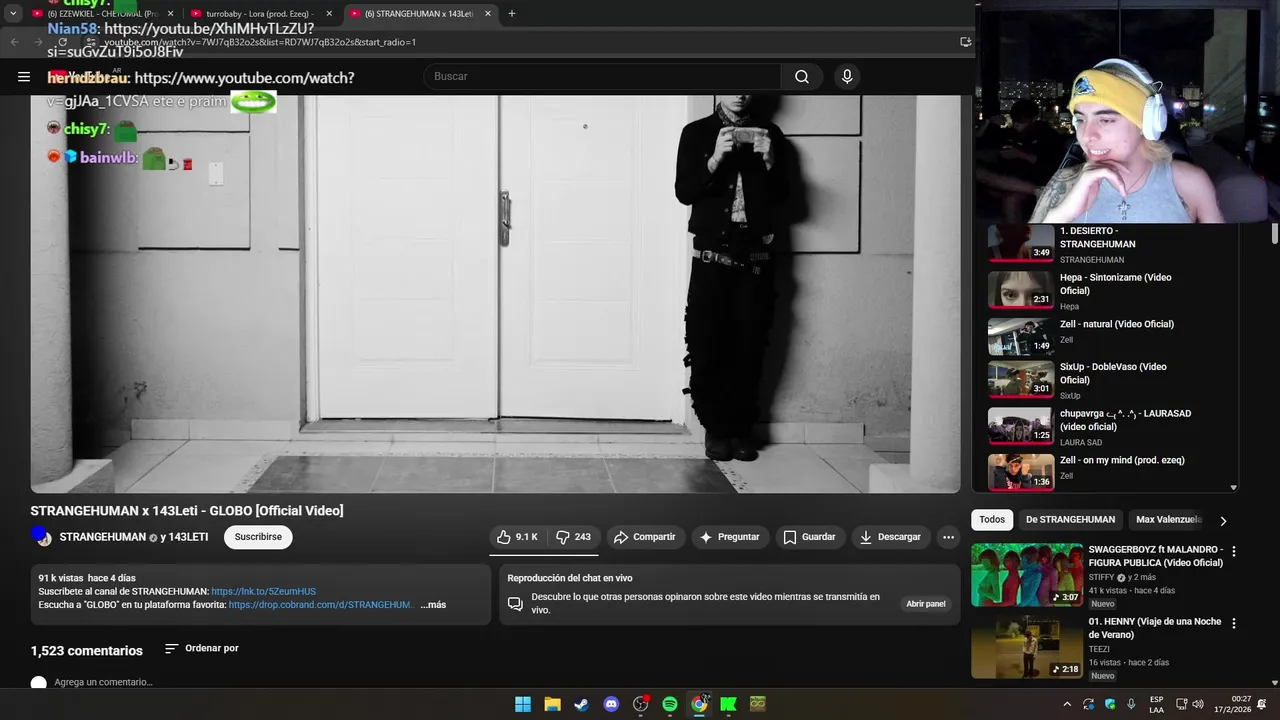Screen dimensions: 1280x720
Task: Go back with browser back arrow
Action: click(x=14, y=42)
